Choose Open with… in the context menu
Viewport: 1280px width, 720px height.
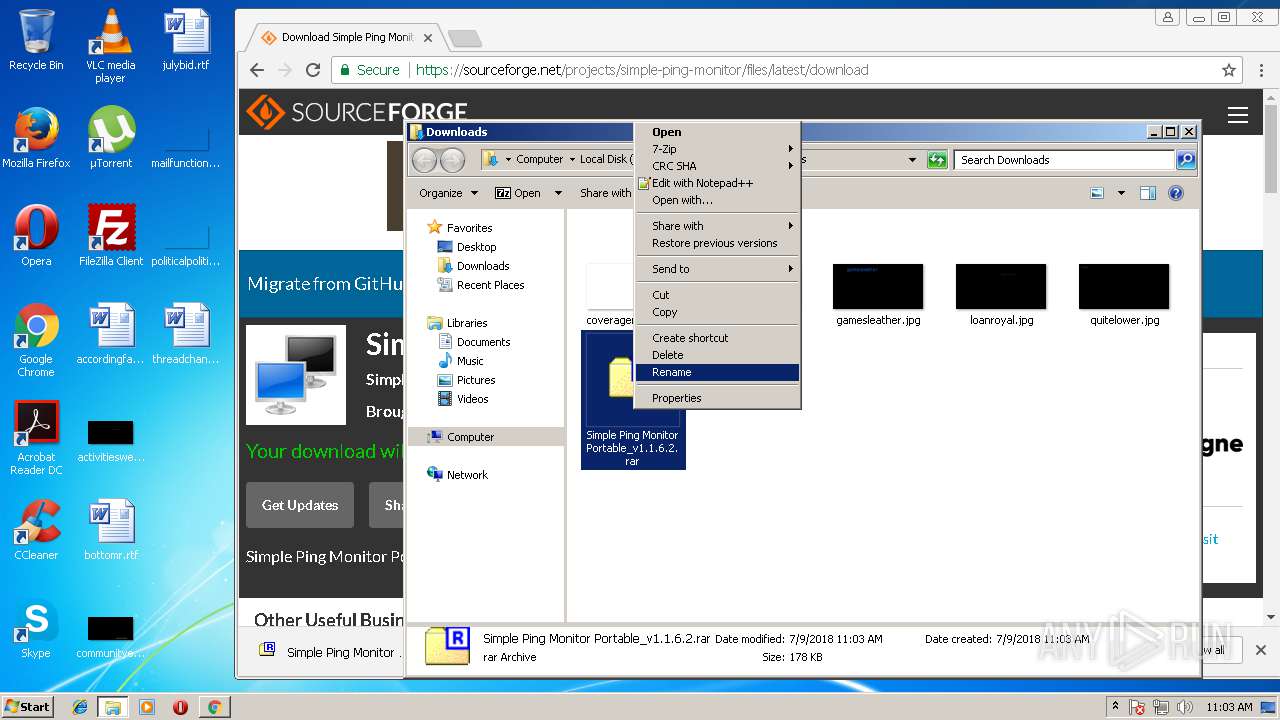point(718,200)
